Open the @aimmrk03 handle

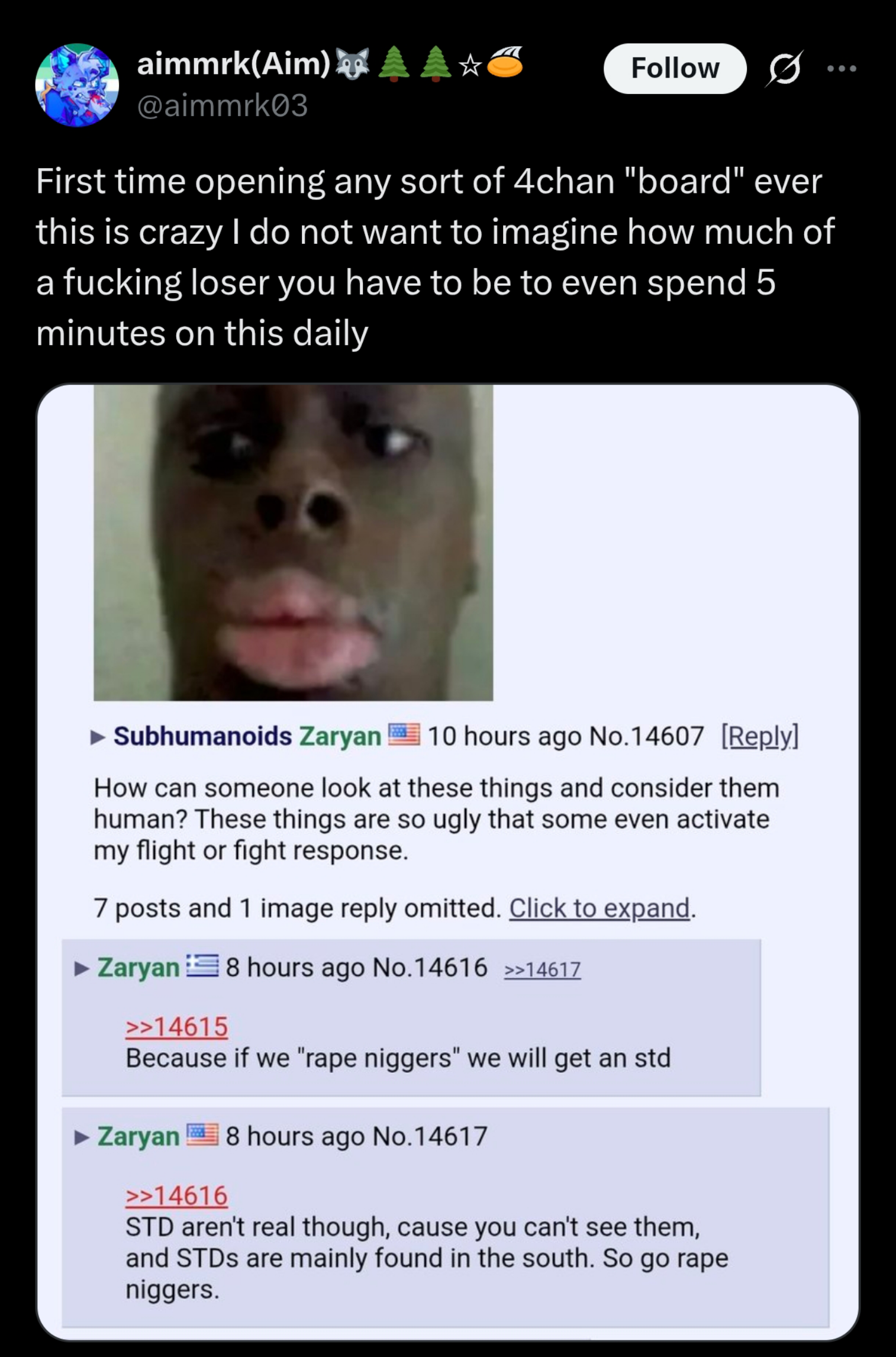(x=223, y=107)
